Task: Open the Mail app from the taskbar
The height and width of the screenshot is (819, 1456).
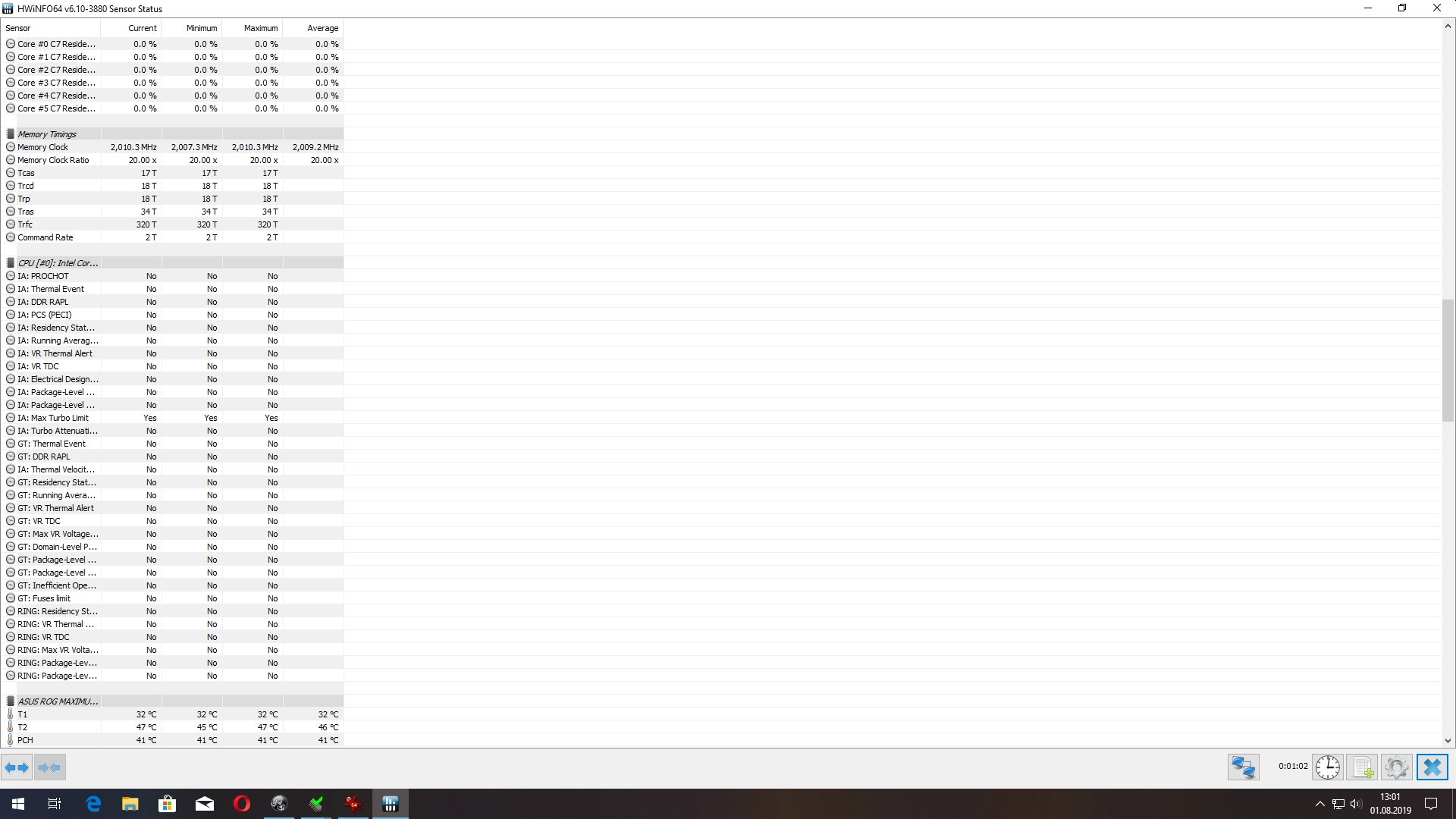Action: (x=205, y=804)
